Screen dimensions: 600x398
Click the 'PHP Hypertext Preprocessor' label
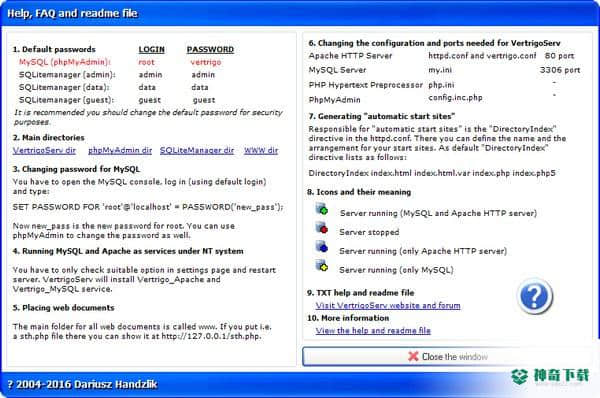[365, 85]
